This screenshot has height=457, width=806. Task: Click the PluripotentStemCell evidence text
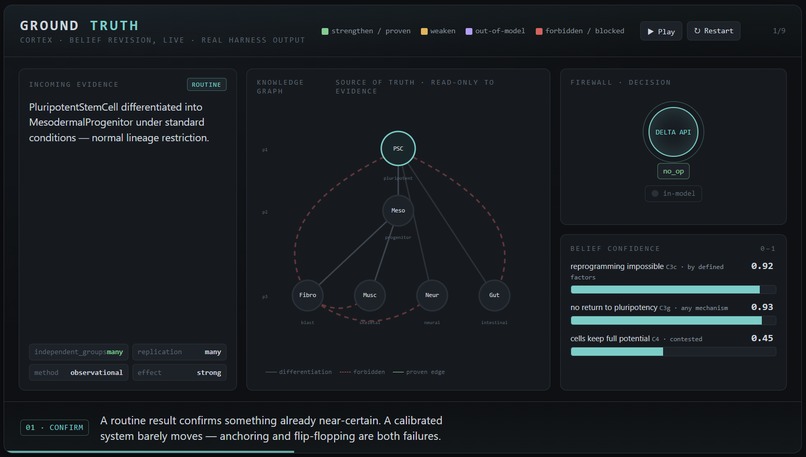[x=119, y=122]
